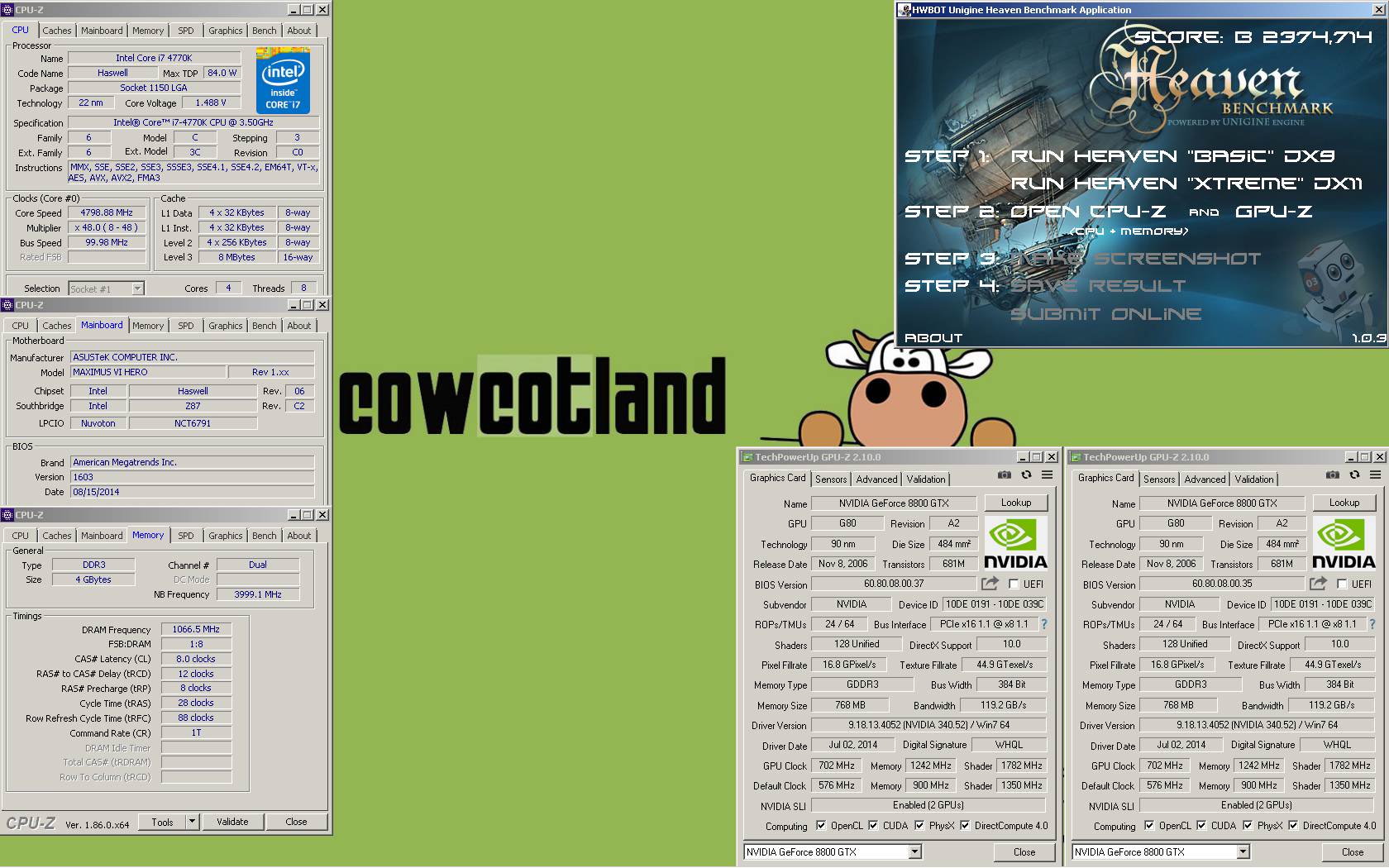Click the CPU-Z title icon of the top window
The image size is (1389, 868).
point(7,10)
